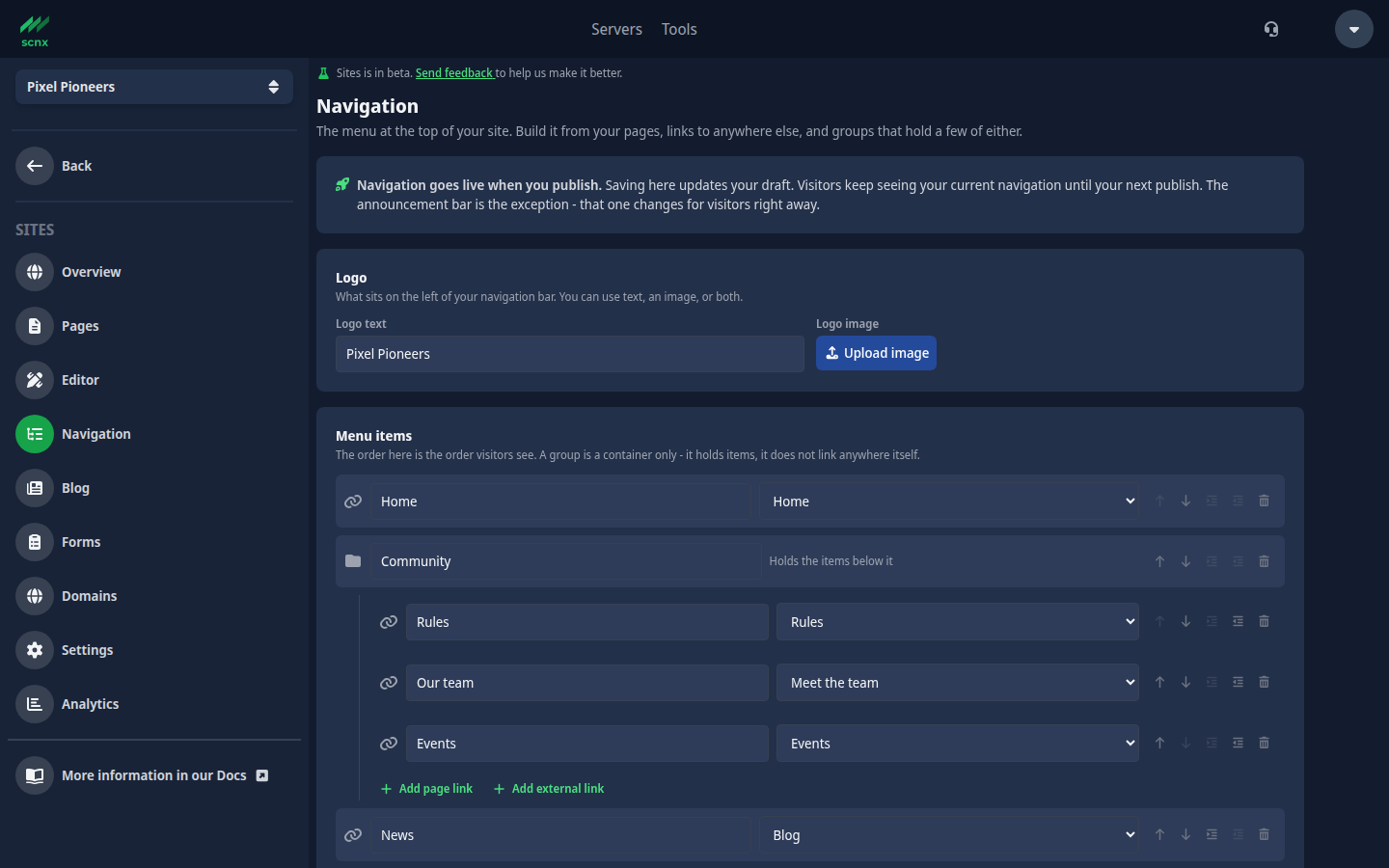Click the Upload image button
1389x868 pixels.
pyautogui.click(x=876, y=353)
